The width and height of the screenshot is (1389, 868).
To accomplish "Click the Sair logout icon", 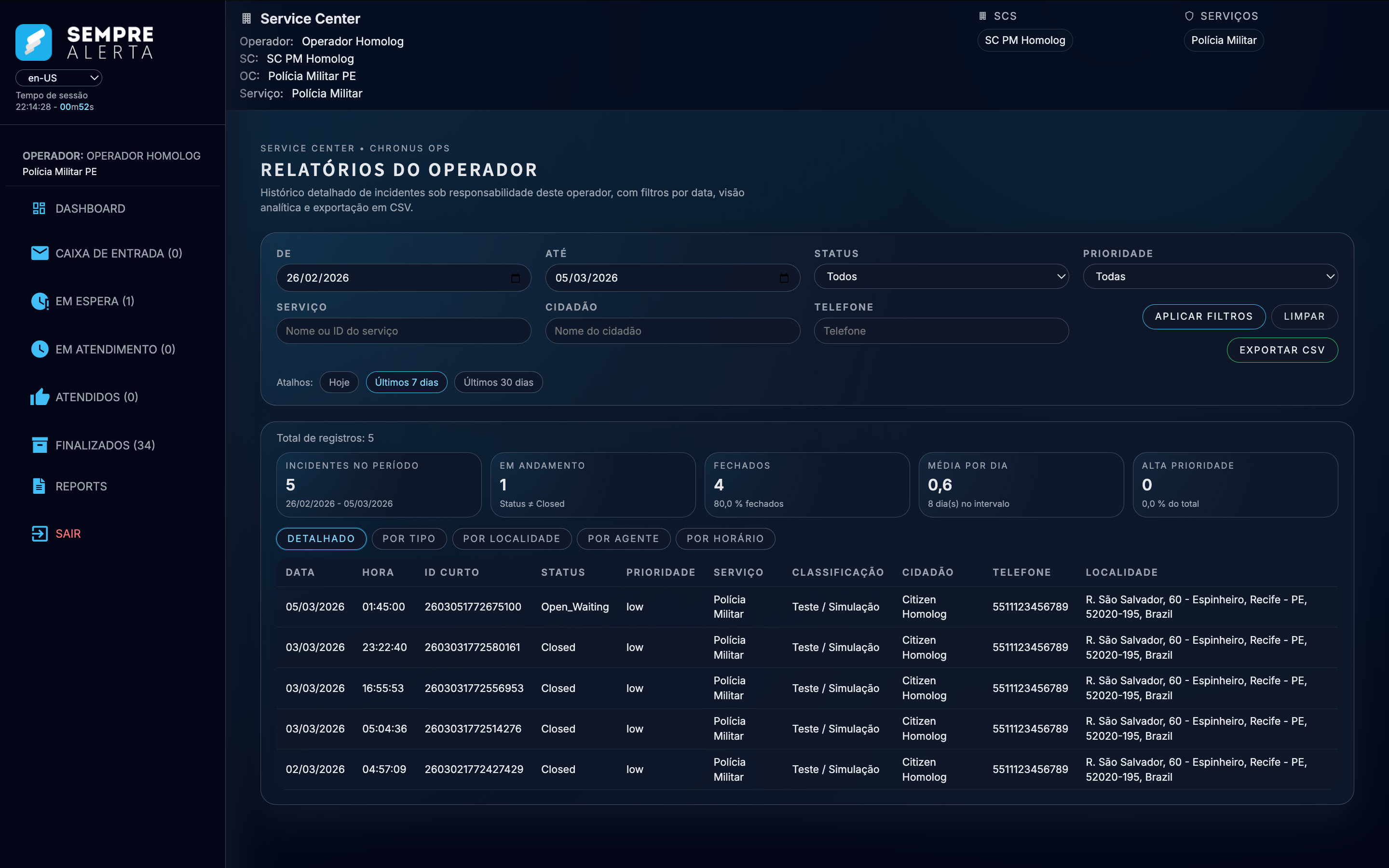I will tap(40, 534).
